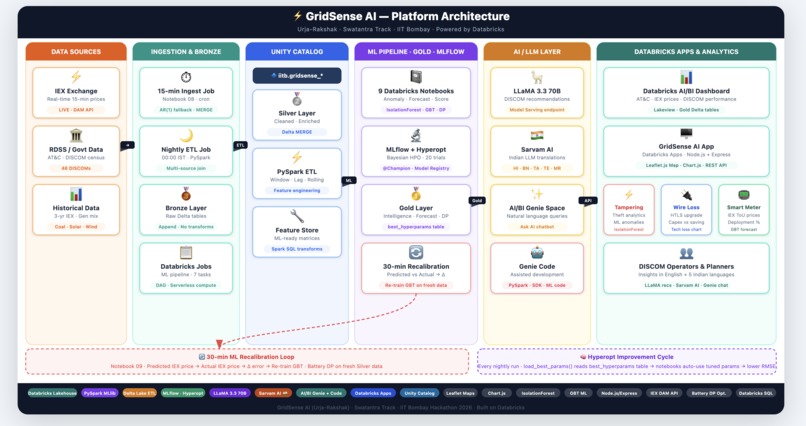Click the RDSS / Govt Data bank building icon

tap(76, 136)
